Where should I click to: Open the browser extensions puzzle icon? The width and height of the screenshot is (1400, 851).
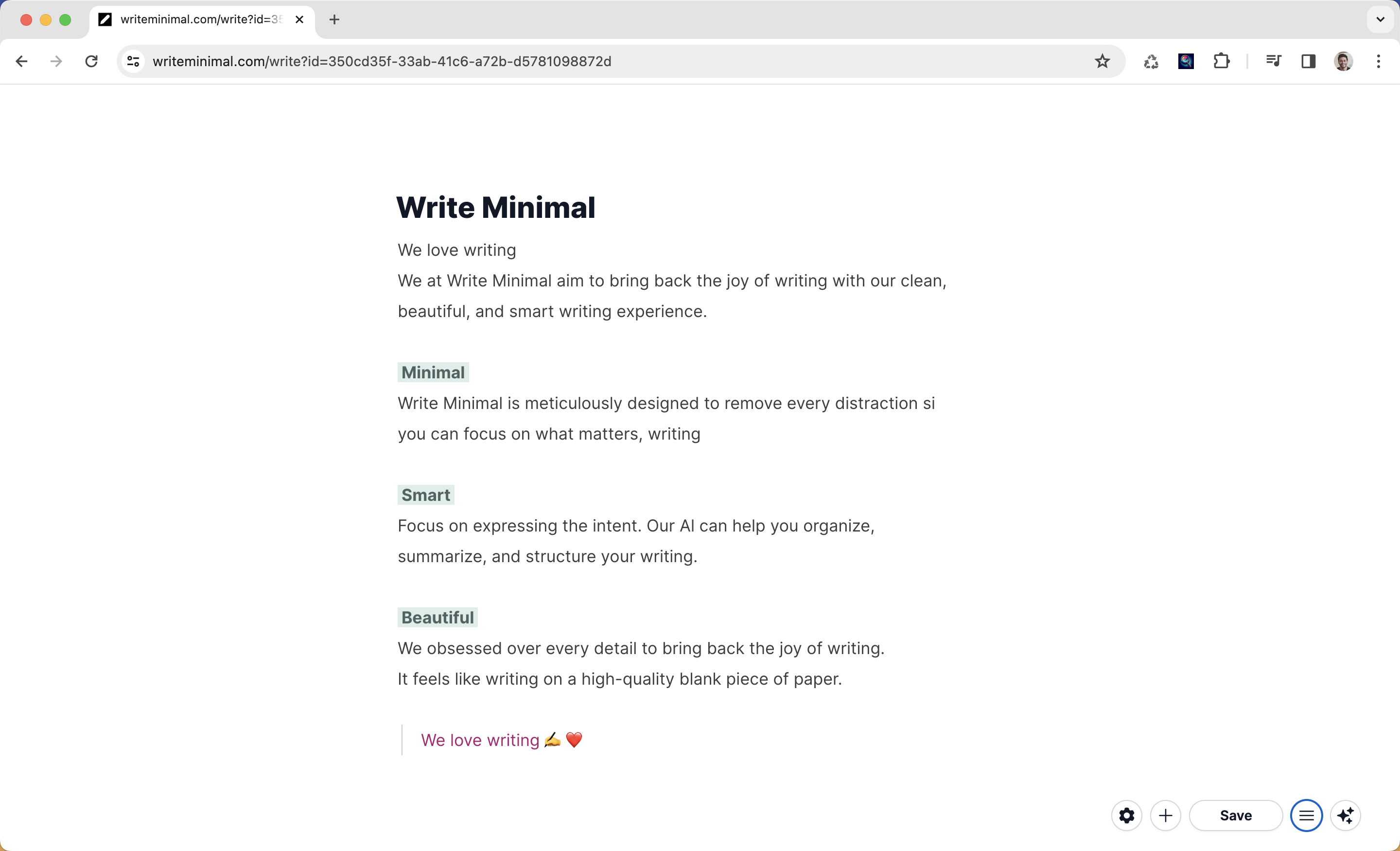(x=1221, y=61)
